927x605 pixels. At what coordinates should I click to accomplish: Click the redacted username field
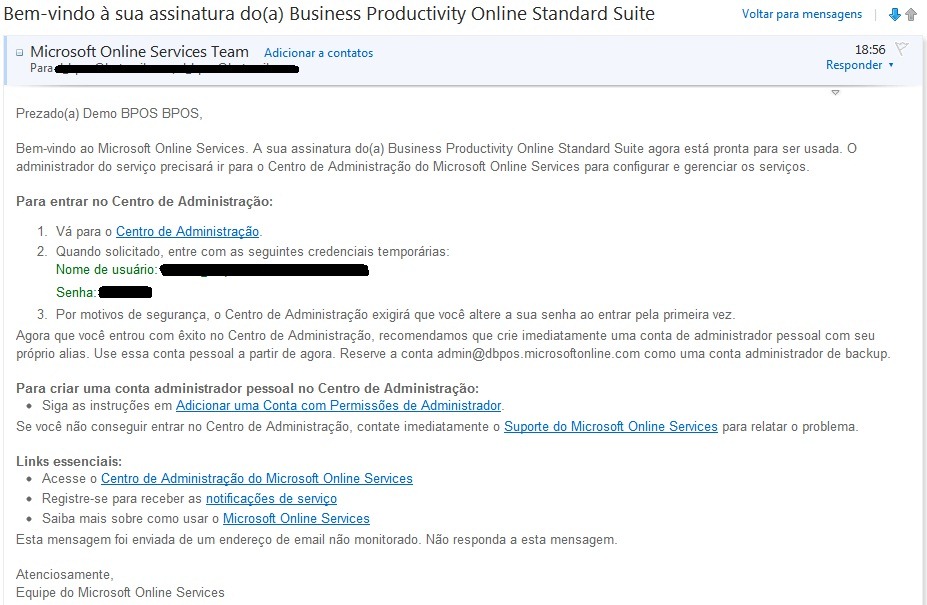coord(264,270)
